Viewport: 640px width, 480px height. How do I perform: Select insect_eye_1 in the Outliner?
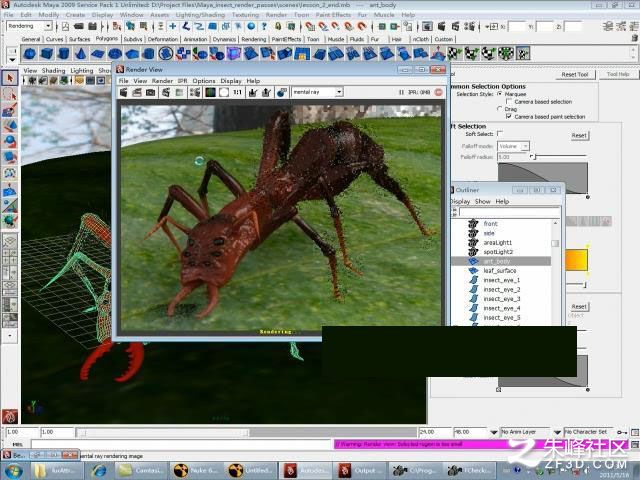tap(502, 280)
